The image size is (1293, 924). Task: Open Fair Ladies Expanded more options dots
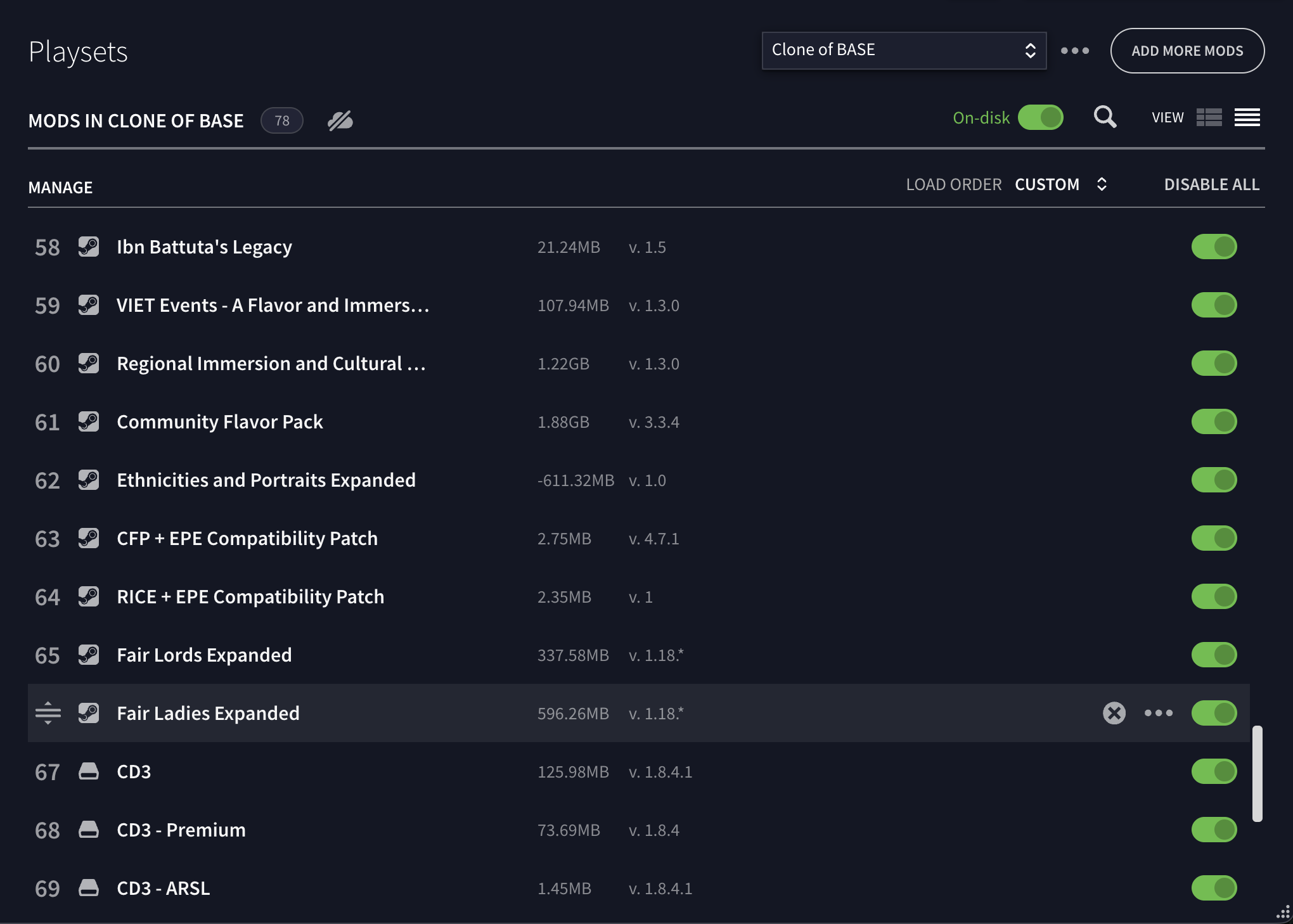(1159, 713)
